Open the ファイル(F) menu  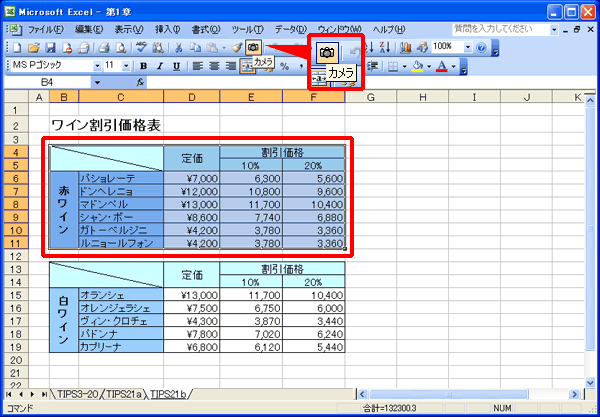(46, 29)
